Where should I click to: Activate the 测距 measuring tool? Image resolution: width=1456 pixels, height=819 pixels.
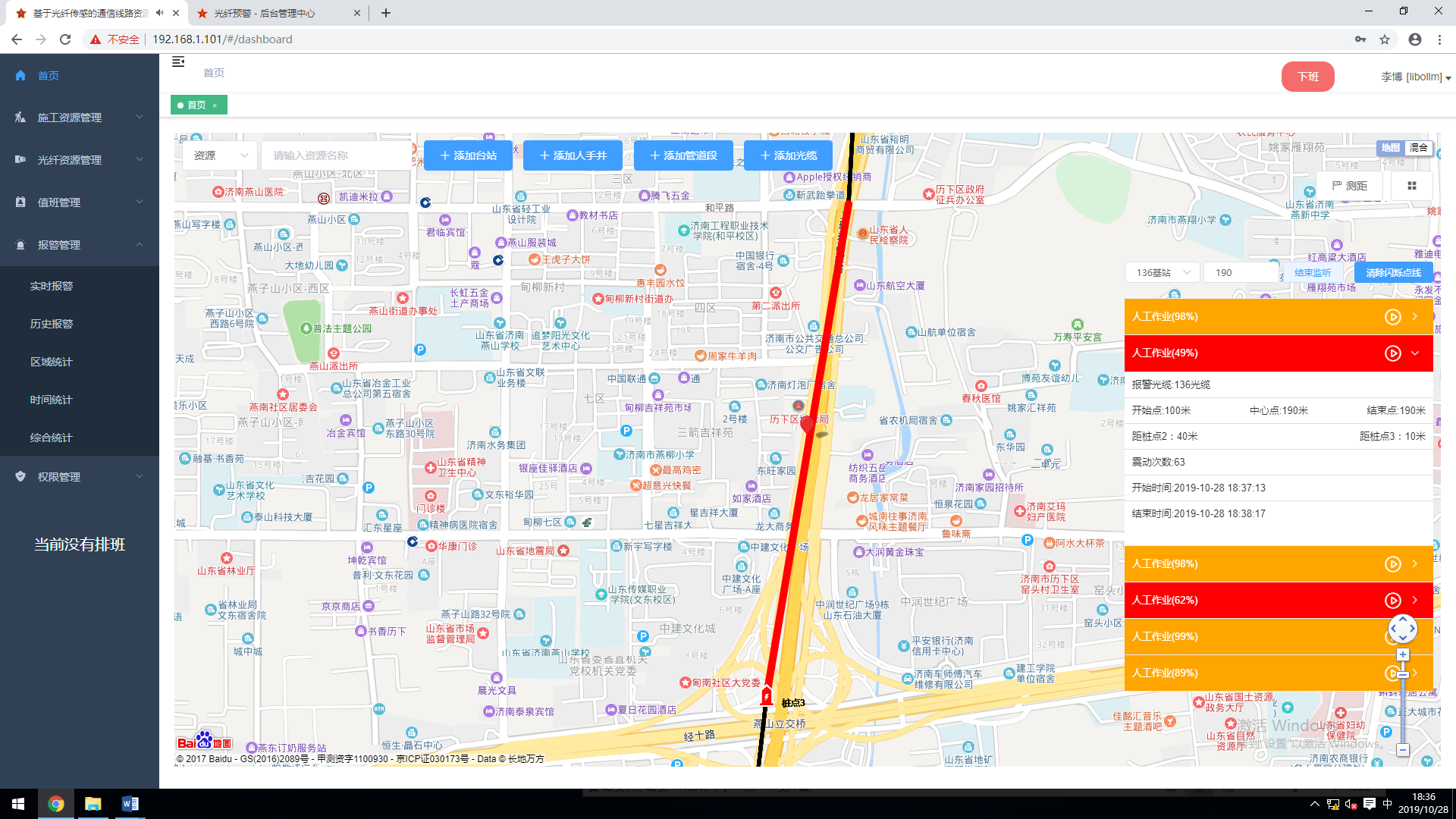(x=1350, y=186)
